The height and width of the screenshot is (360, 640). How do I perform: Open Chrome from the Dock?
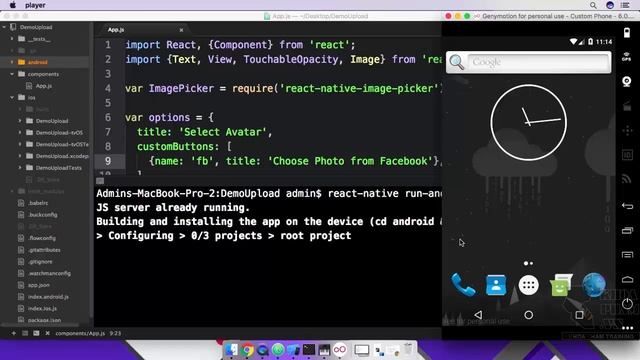pyautogui.click(x=247, y=350)
